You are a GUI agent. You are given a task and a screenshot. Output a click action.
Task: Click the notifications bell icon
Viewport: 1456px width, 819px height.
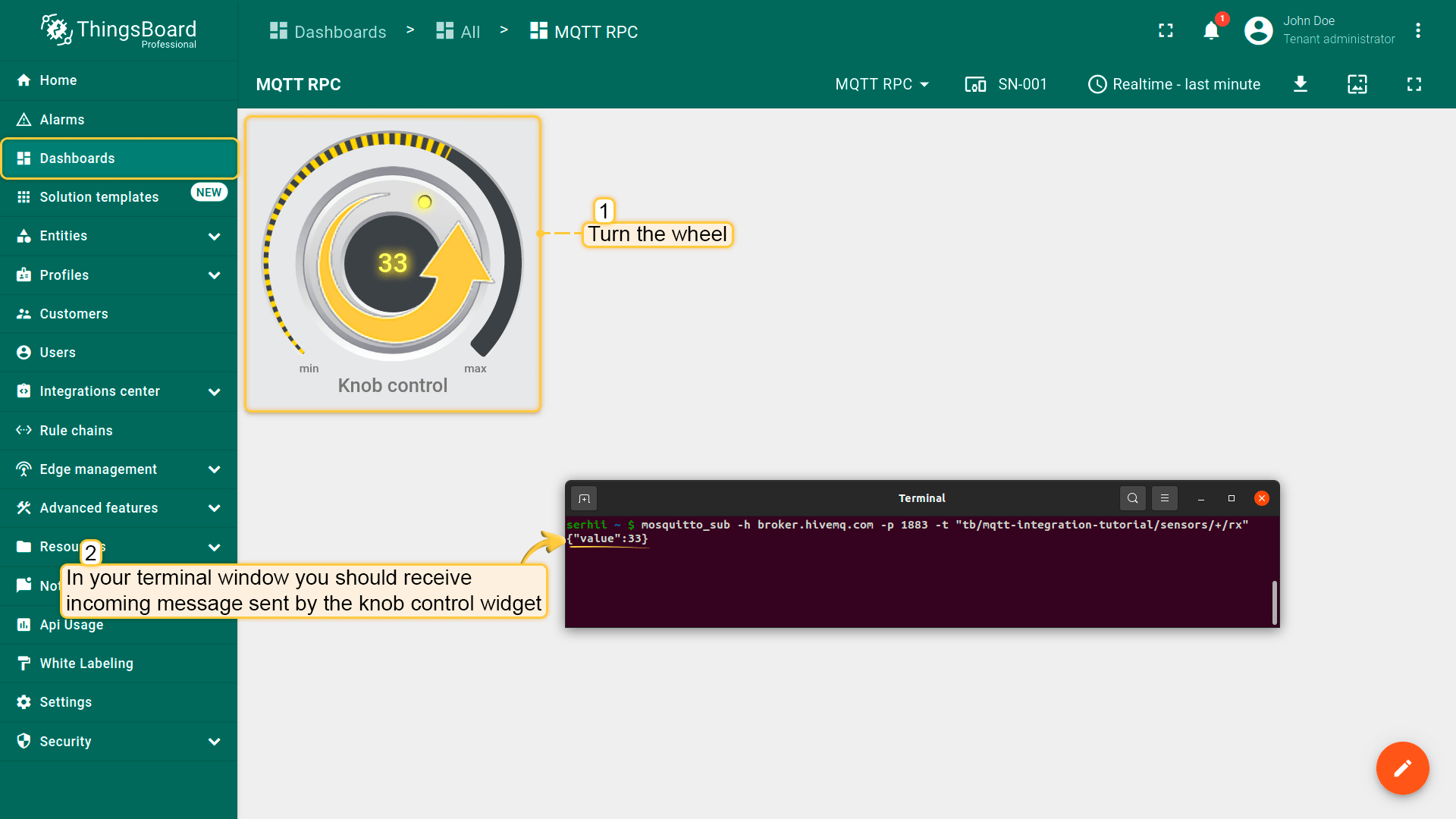point(1211,31)
